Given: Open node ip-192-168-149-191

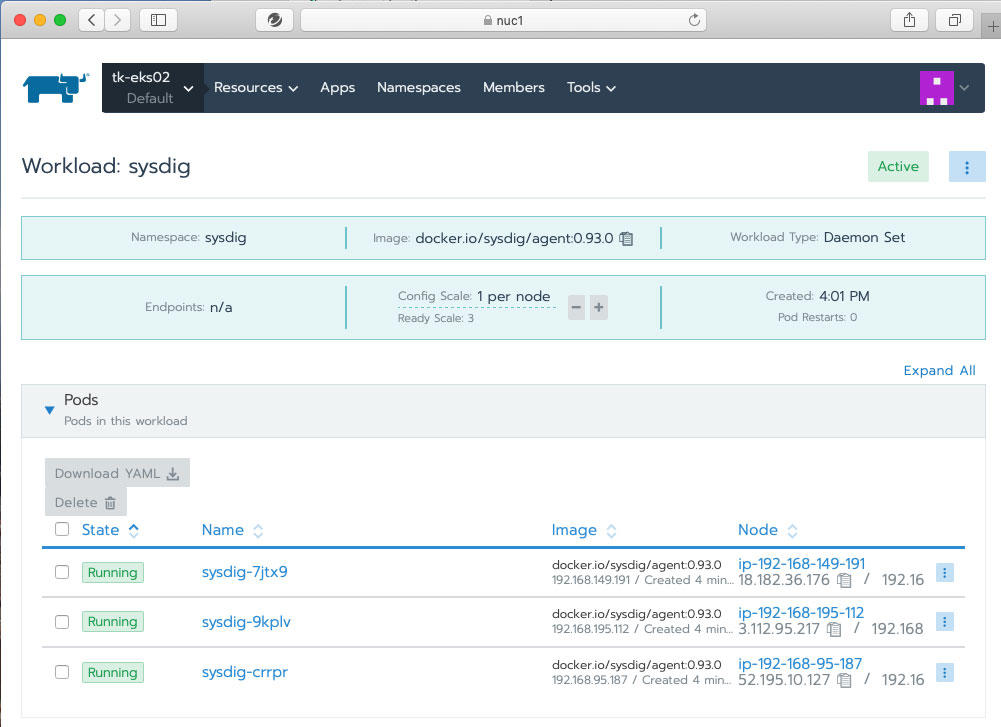Looking at the screenshot, I should tap(801, 564).
